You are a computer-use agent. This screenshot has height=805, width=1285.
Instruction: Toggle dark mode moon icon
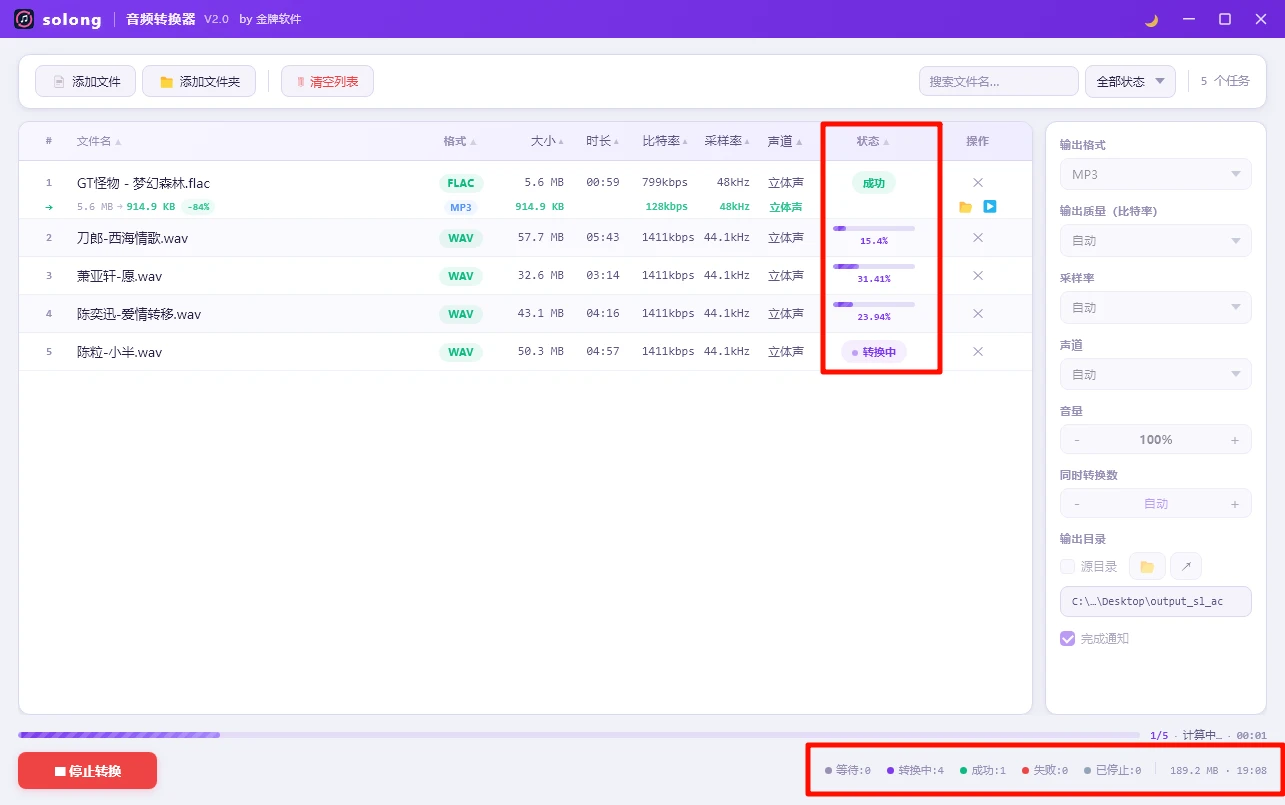1151,20
